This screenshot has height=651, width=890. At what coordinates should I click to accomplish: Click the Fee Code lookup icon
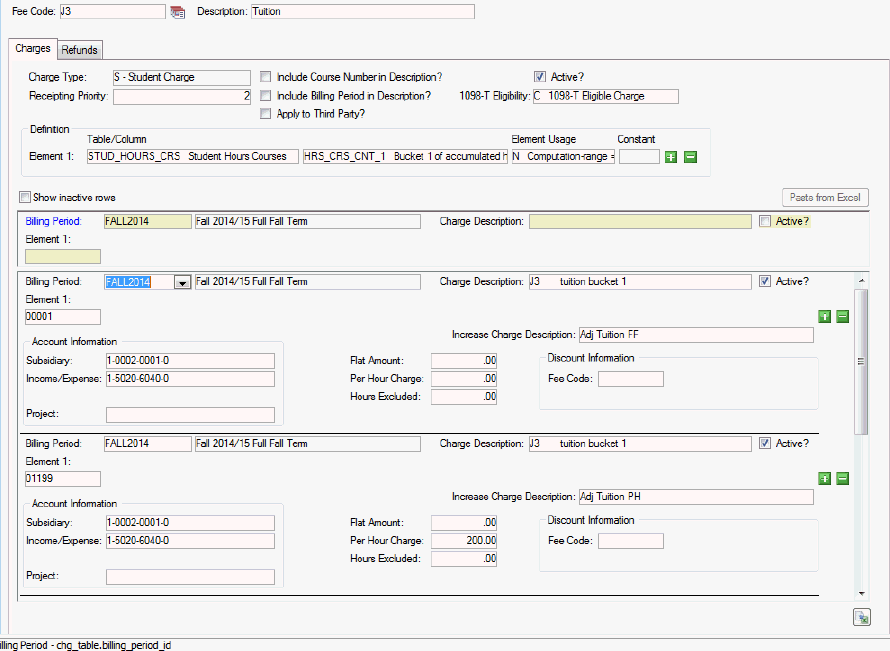178,12
